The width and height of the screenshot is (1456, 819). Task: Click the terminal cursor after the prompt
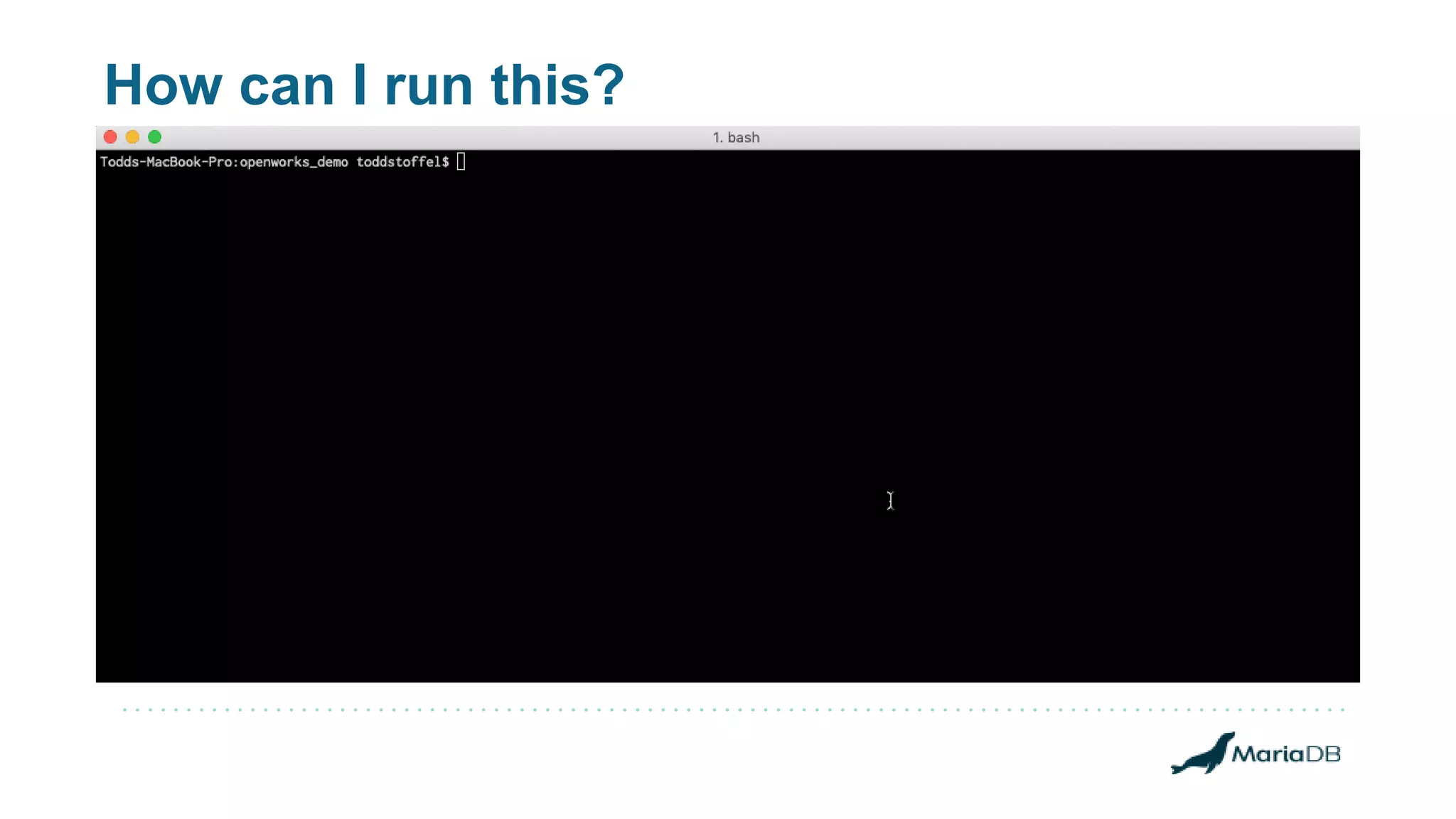(x=461, y=162)
